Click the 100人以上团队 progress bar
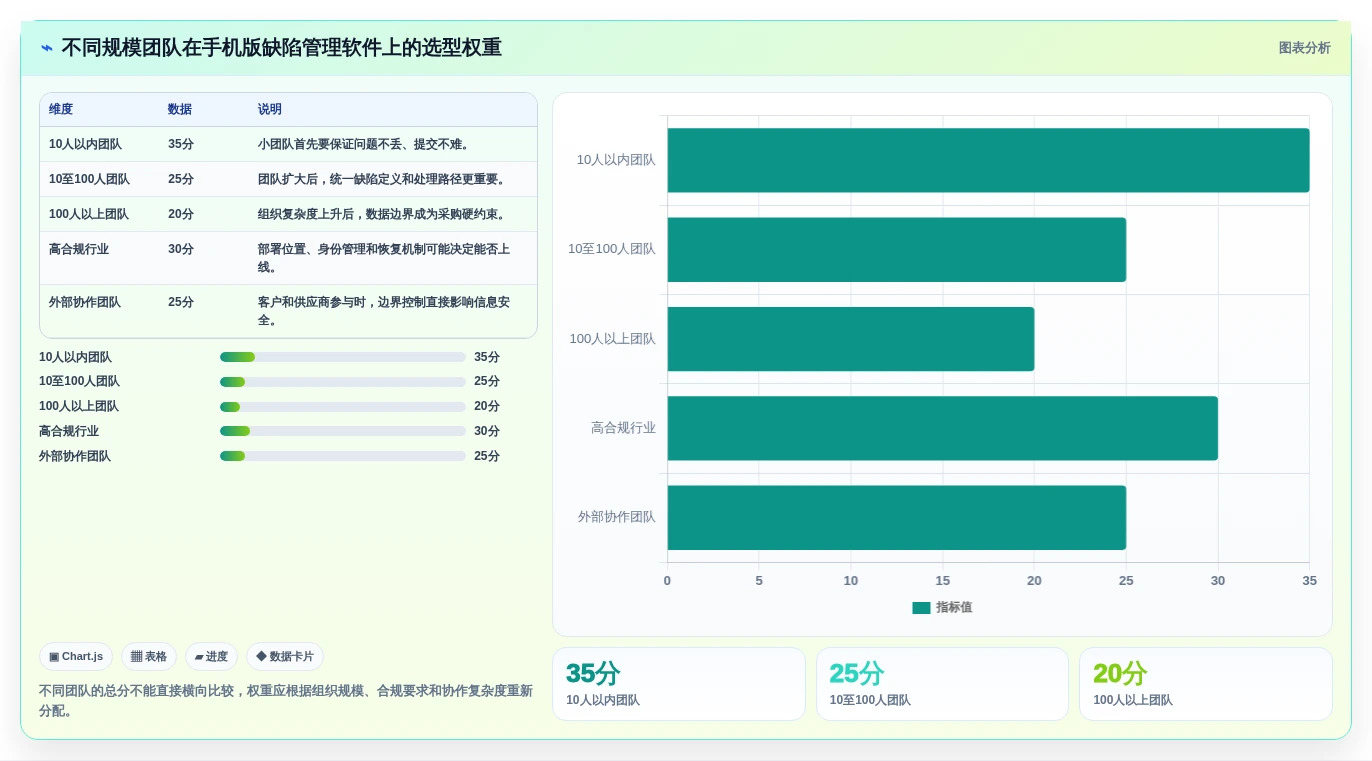The image size is (1372, 761). (343, 407)
